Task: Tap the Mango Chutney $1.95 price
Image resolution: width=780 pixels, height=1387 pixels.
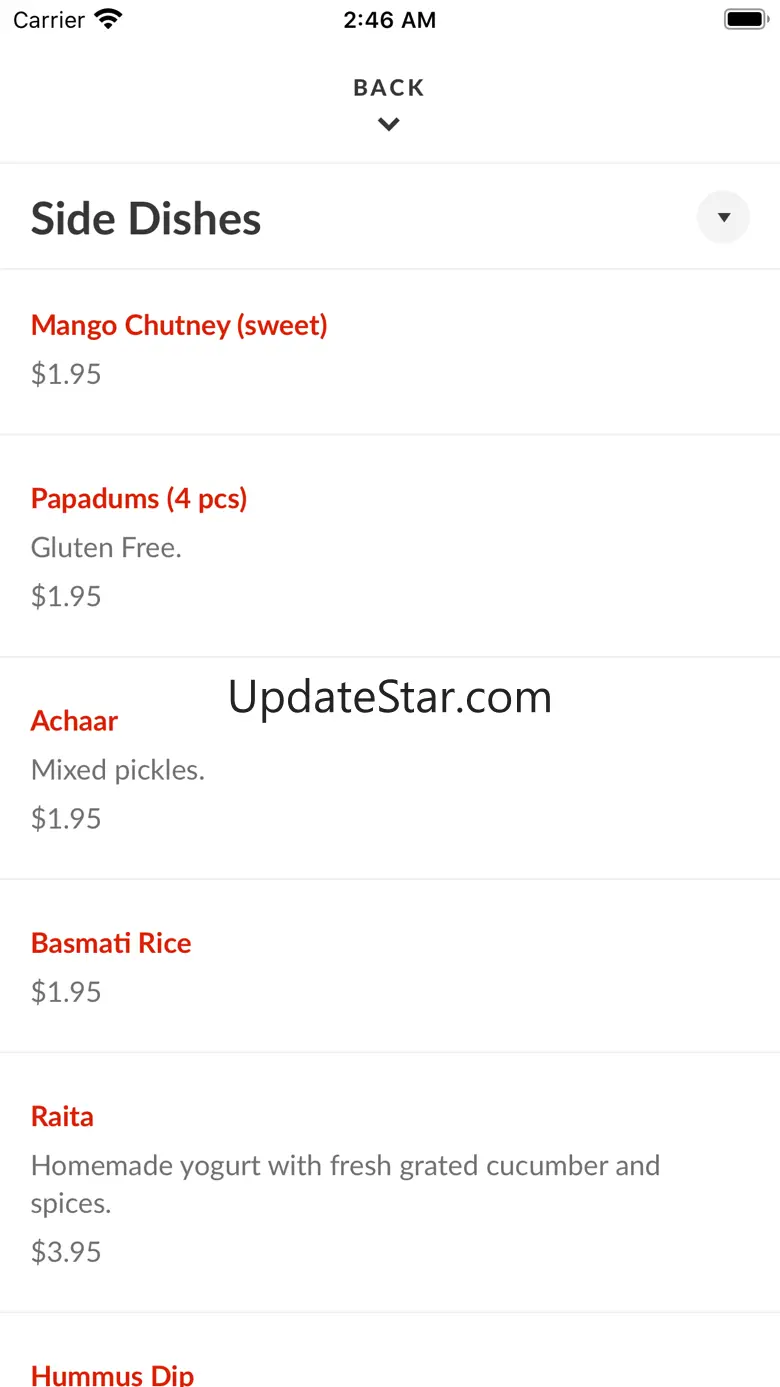Action: [66, 374]
